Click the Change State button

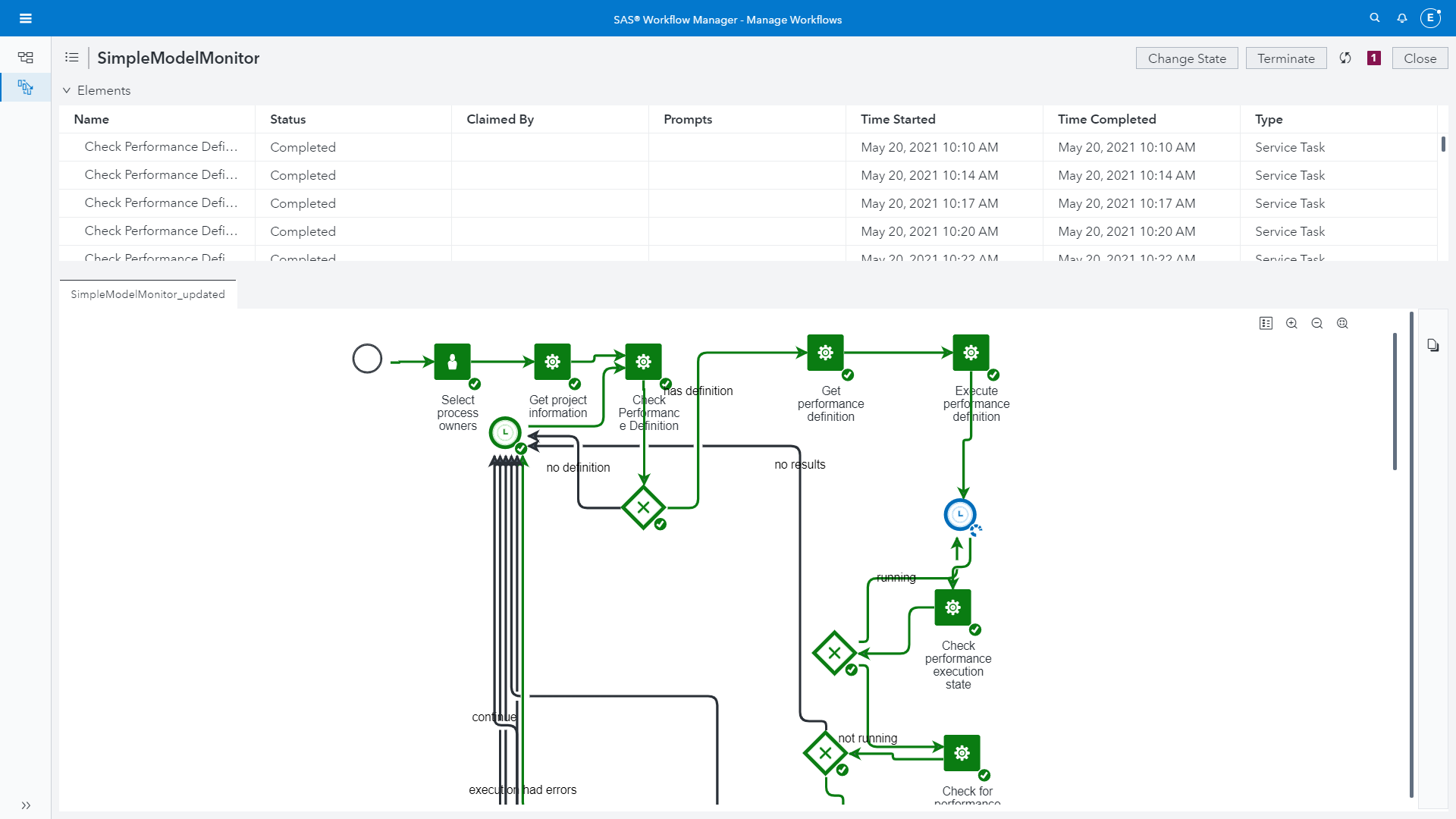[1186, 58]
